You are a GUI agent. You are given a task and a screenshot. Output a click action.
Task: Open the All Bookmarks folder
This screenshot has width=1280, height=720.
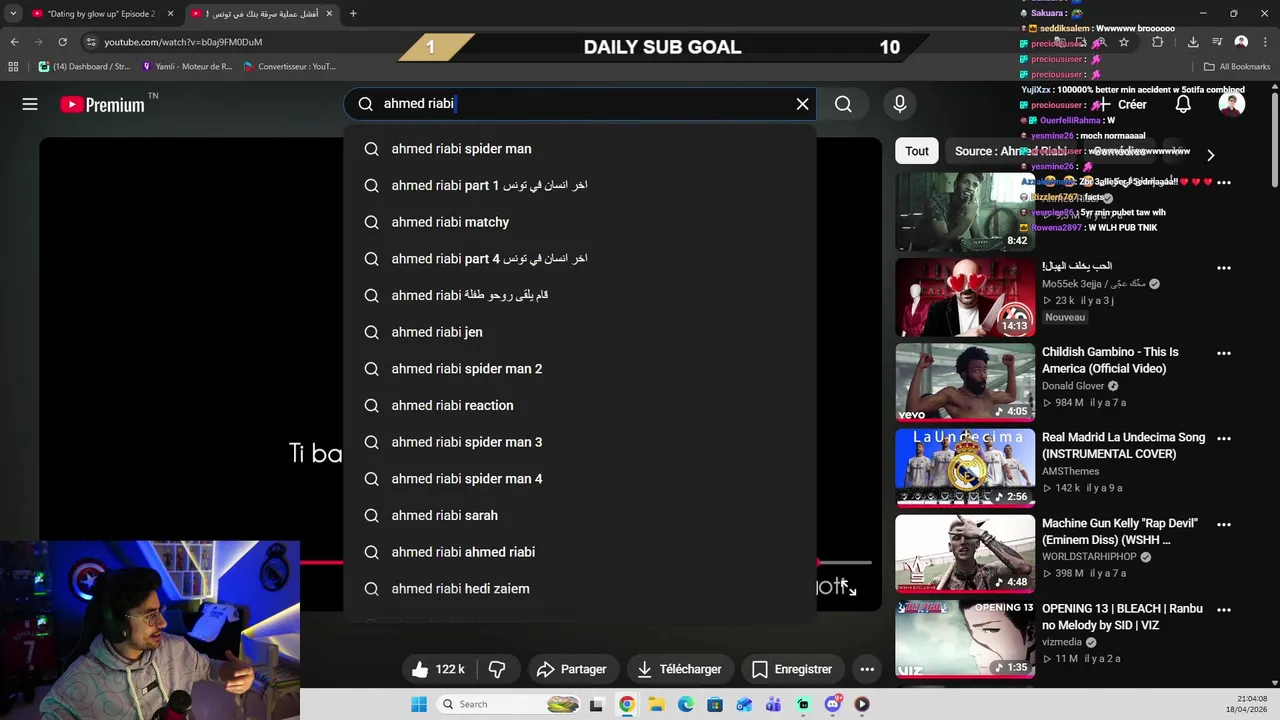[x=1237, y=67]
